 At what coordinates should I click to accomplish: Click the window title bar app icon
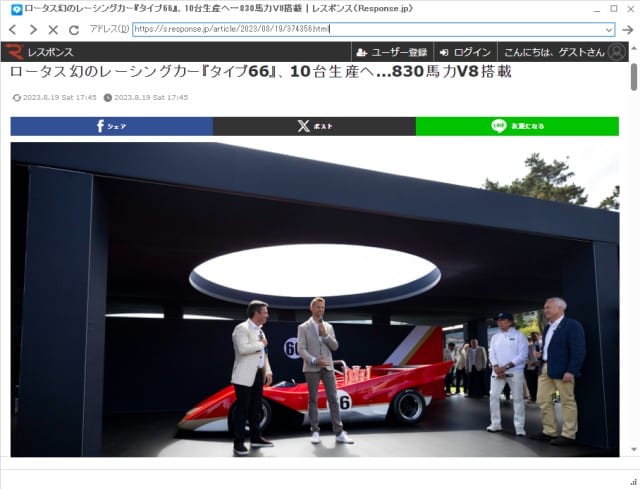[16, 9]
